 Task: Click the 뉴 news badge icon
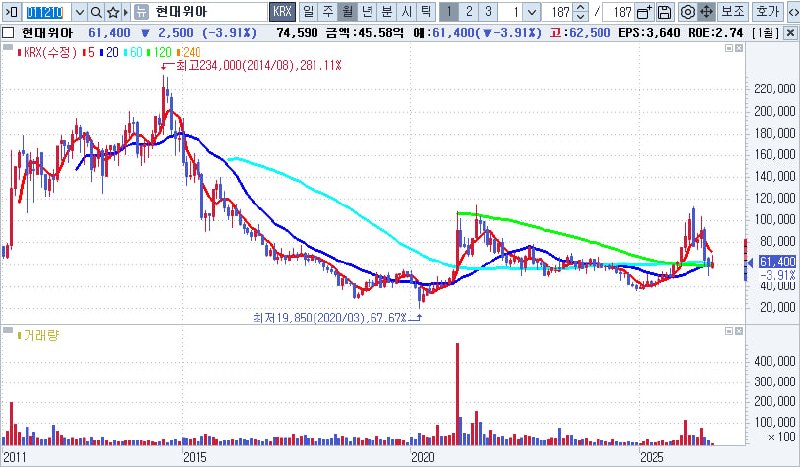pyautogui.click(x=141, y=12)
